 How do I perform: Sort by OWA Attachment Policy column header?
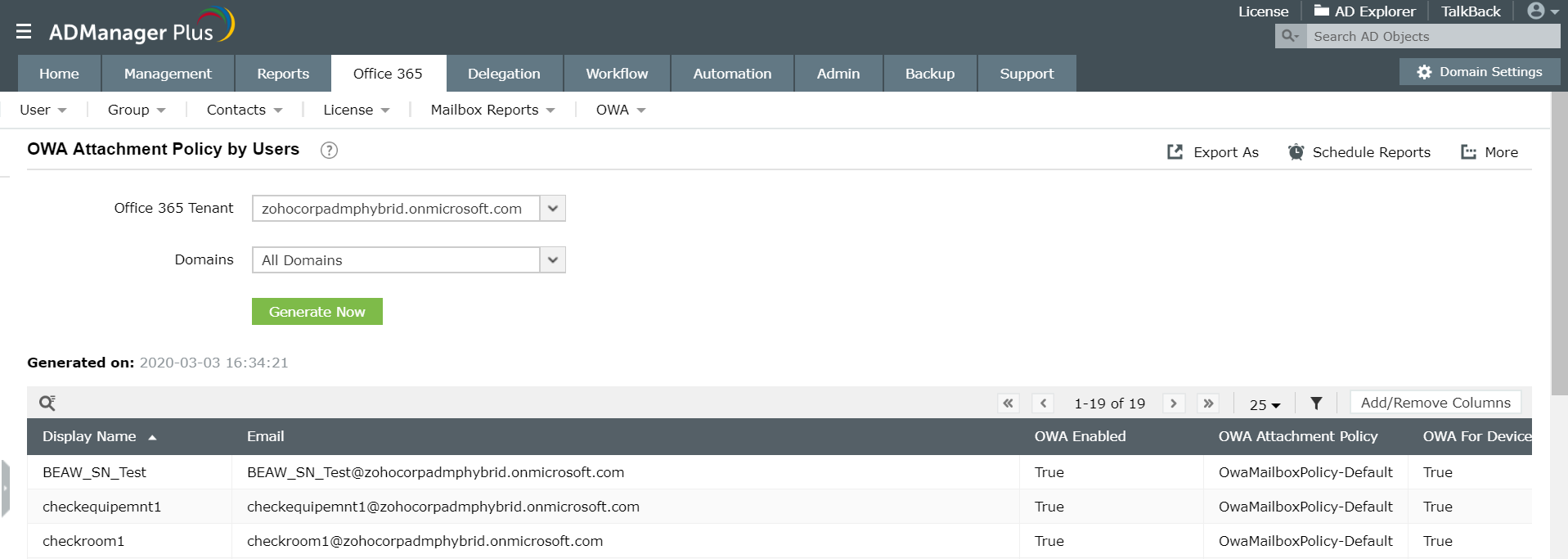point(1298,436)
